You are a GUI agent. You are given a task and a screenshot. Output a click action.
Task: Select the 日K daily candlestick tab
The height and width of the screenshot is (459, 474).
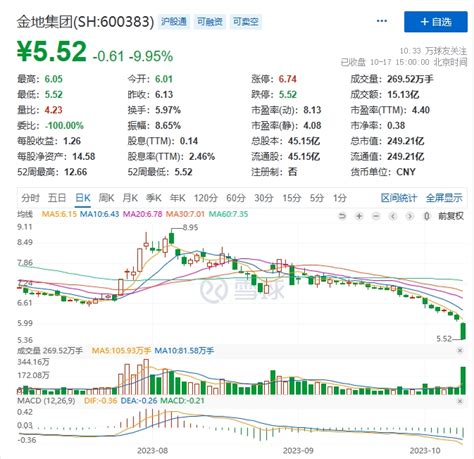coord(83,198)
